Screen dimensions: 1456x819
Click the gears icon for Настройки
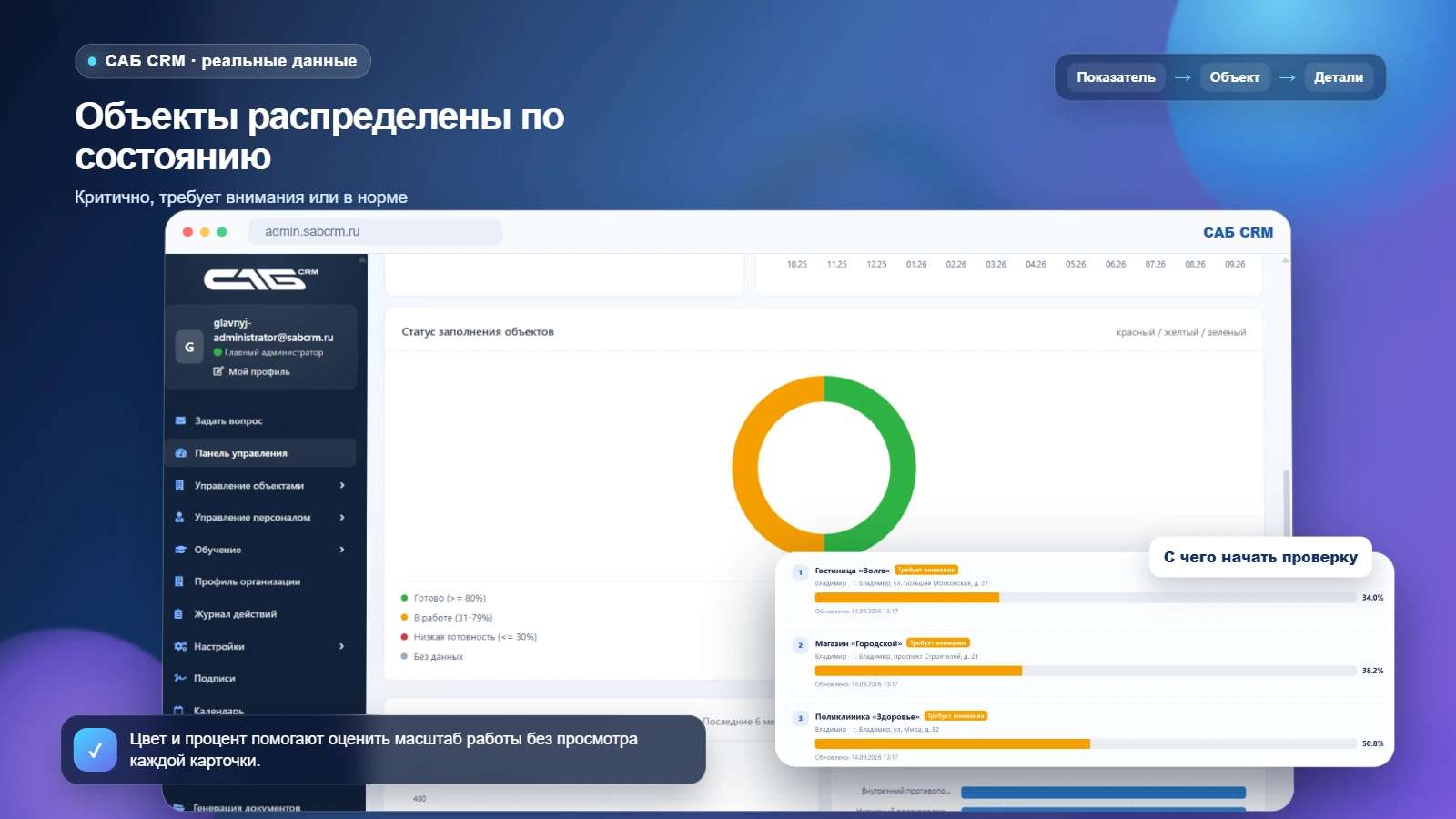pos(180,646)
